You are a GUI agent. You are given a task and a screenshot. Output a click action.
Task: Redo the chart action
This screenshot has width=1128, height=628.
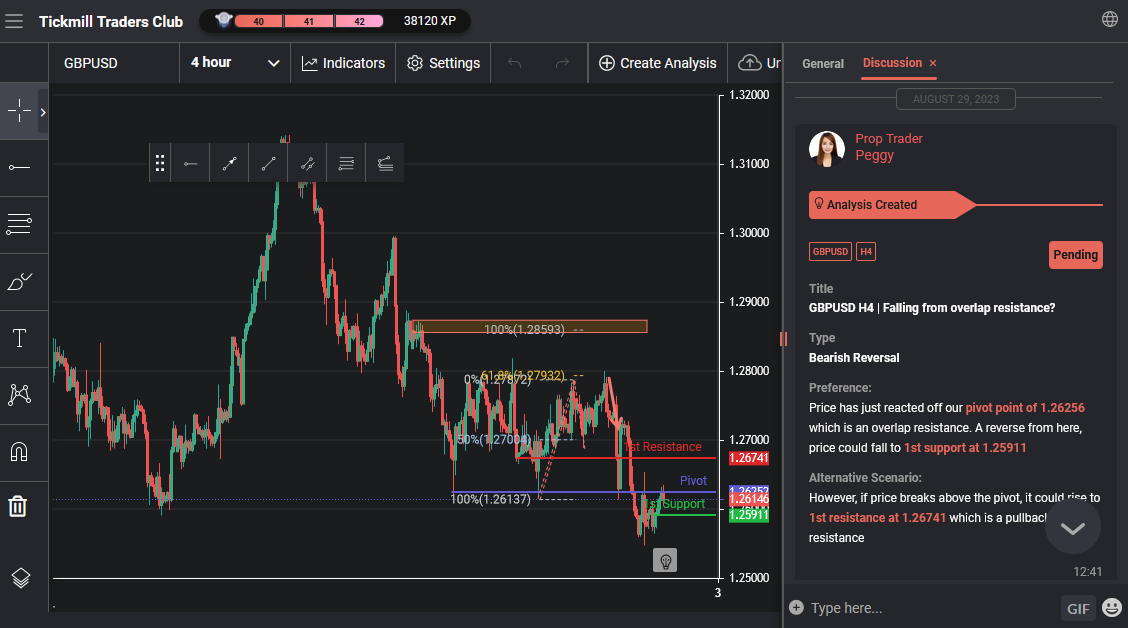pos(563,63)
